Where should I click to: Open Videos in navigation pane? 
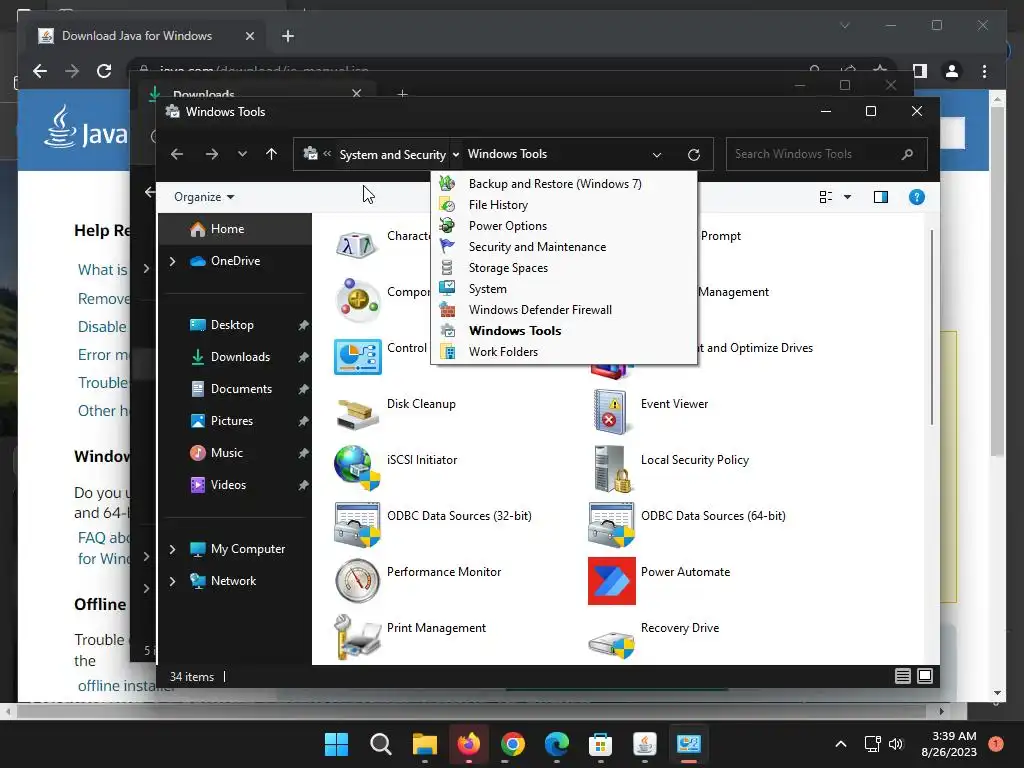click(x=235, y=485)
